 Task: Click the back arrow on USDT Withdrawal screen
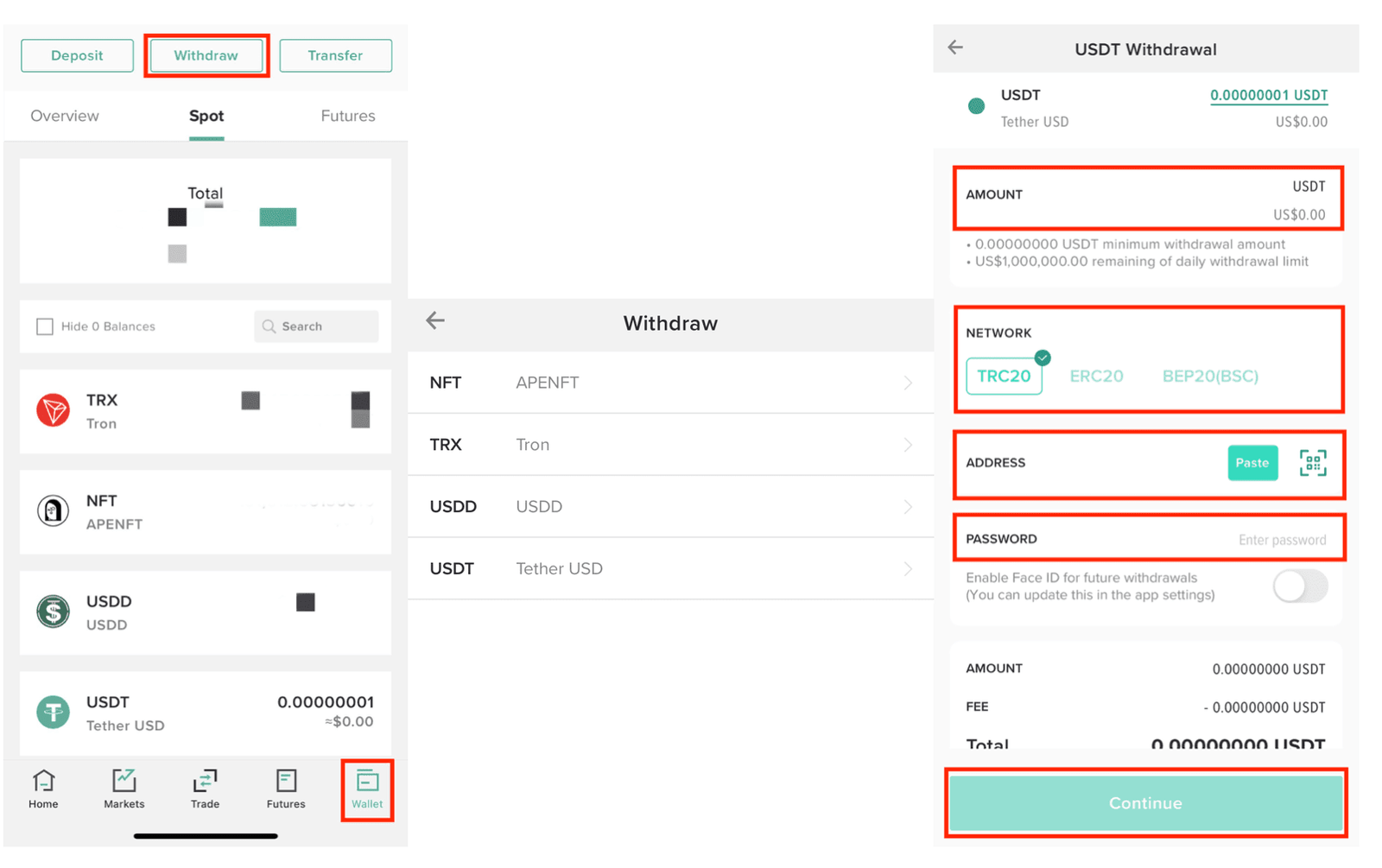click(955, 48)
